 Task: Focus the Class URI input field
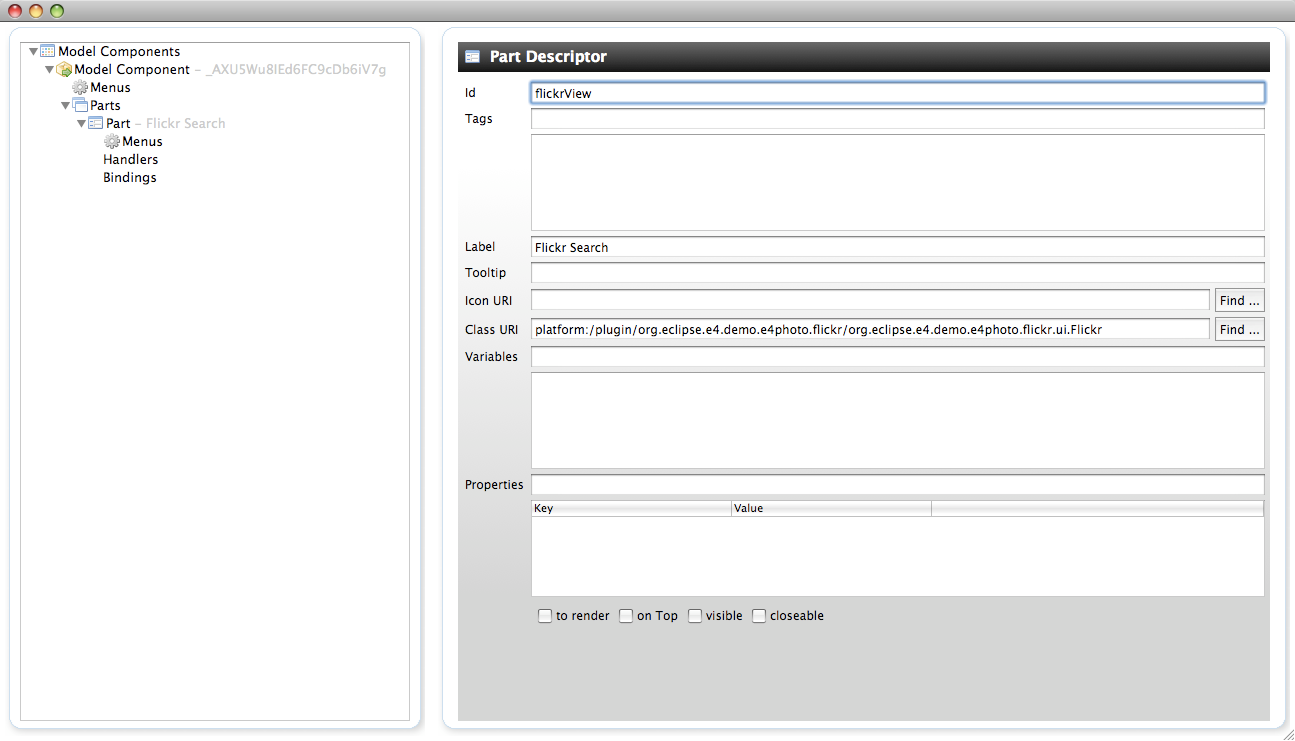click(870, 329)
